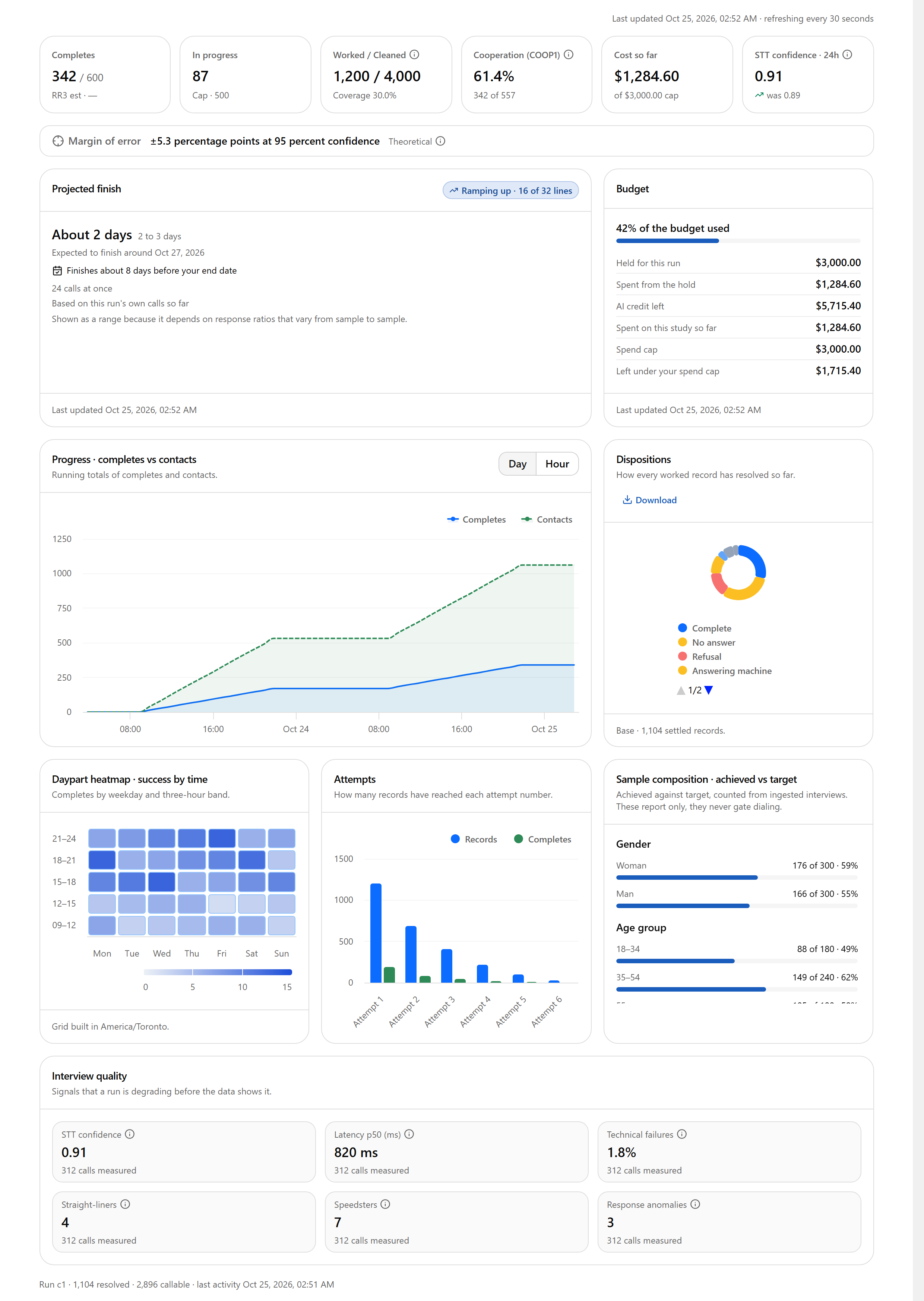Switch the progress chart to Hour view

[x=557, y=464]
